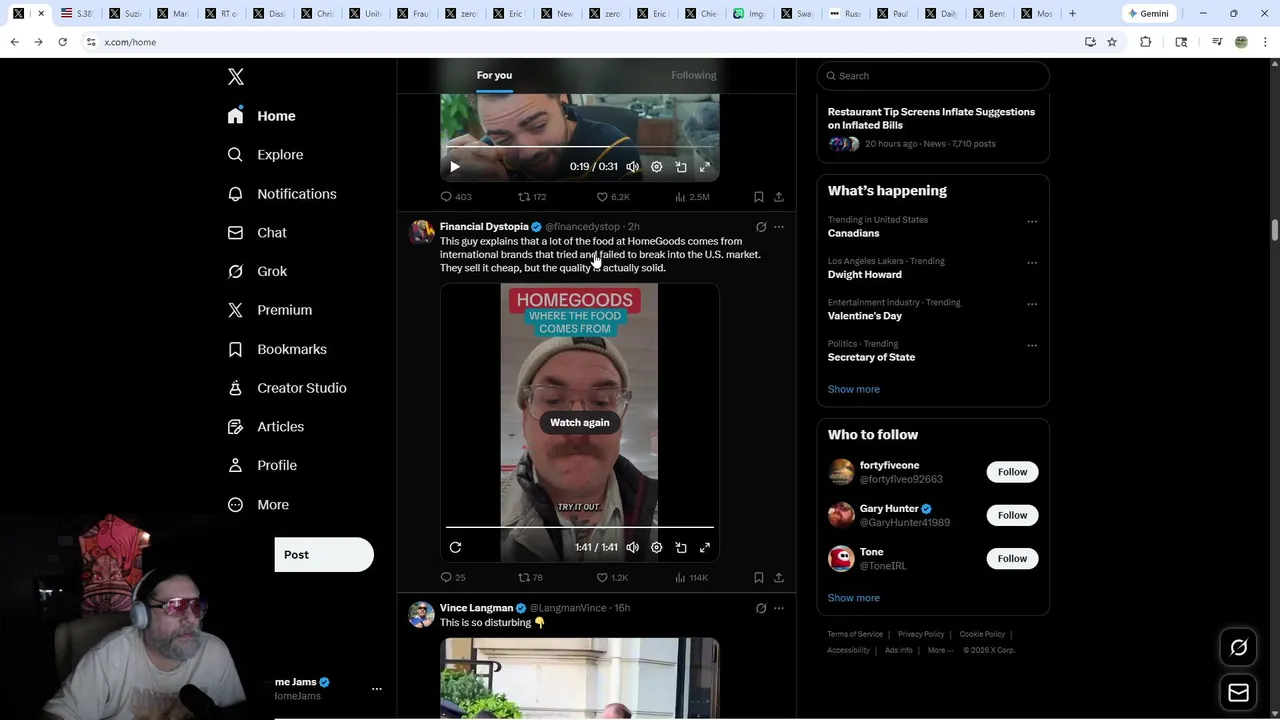
Task: Click Grok icon on Financial Dystopia post
Action: (x=761, y=227)
